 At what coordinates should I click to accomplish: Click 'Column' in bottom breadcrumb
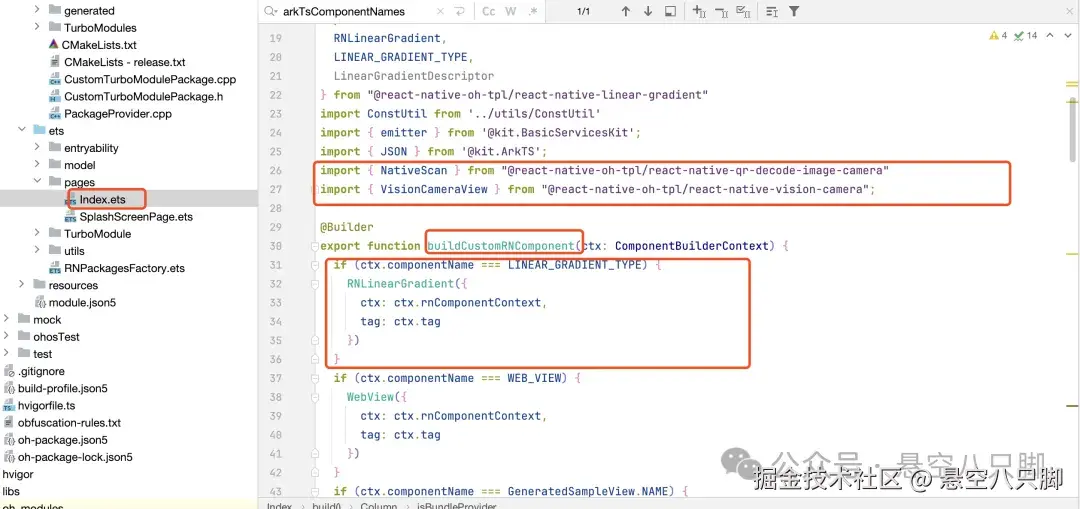[378, 506]
